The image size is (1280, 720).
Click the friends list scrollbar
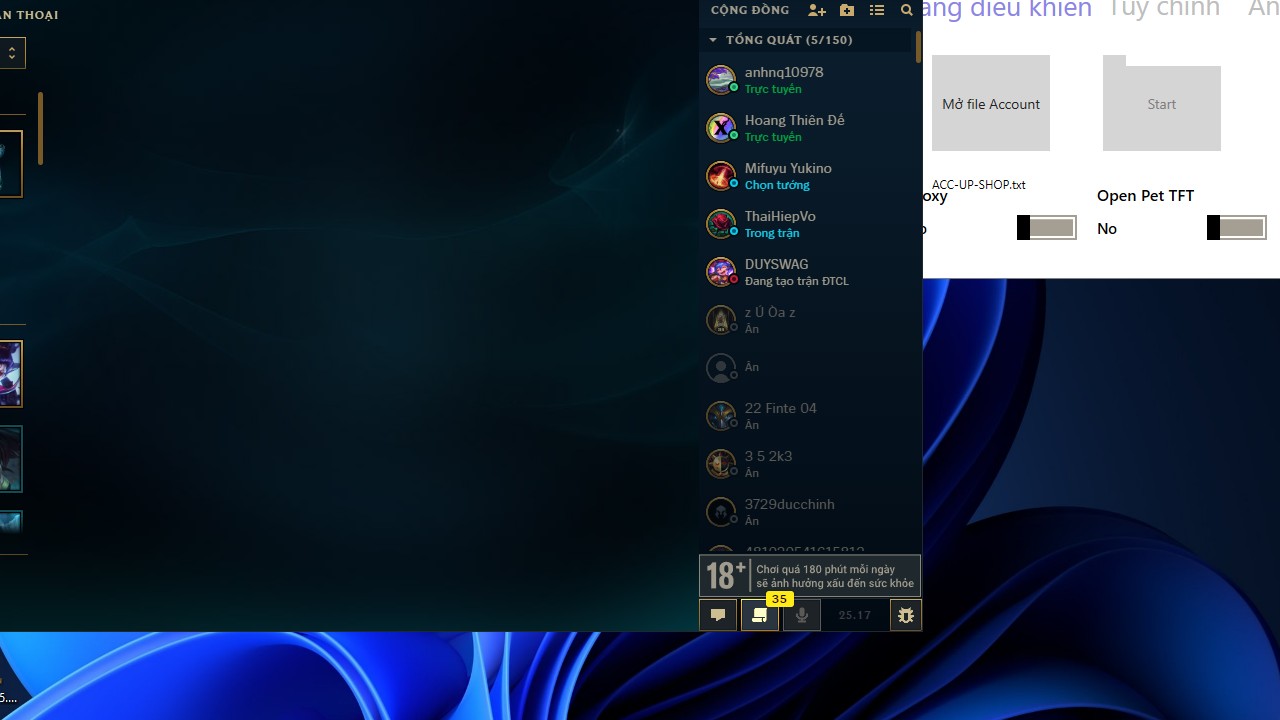917,47
